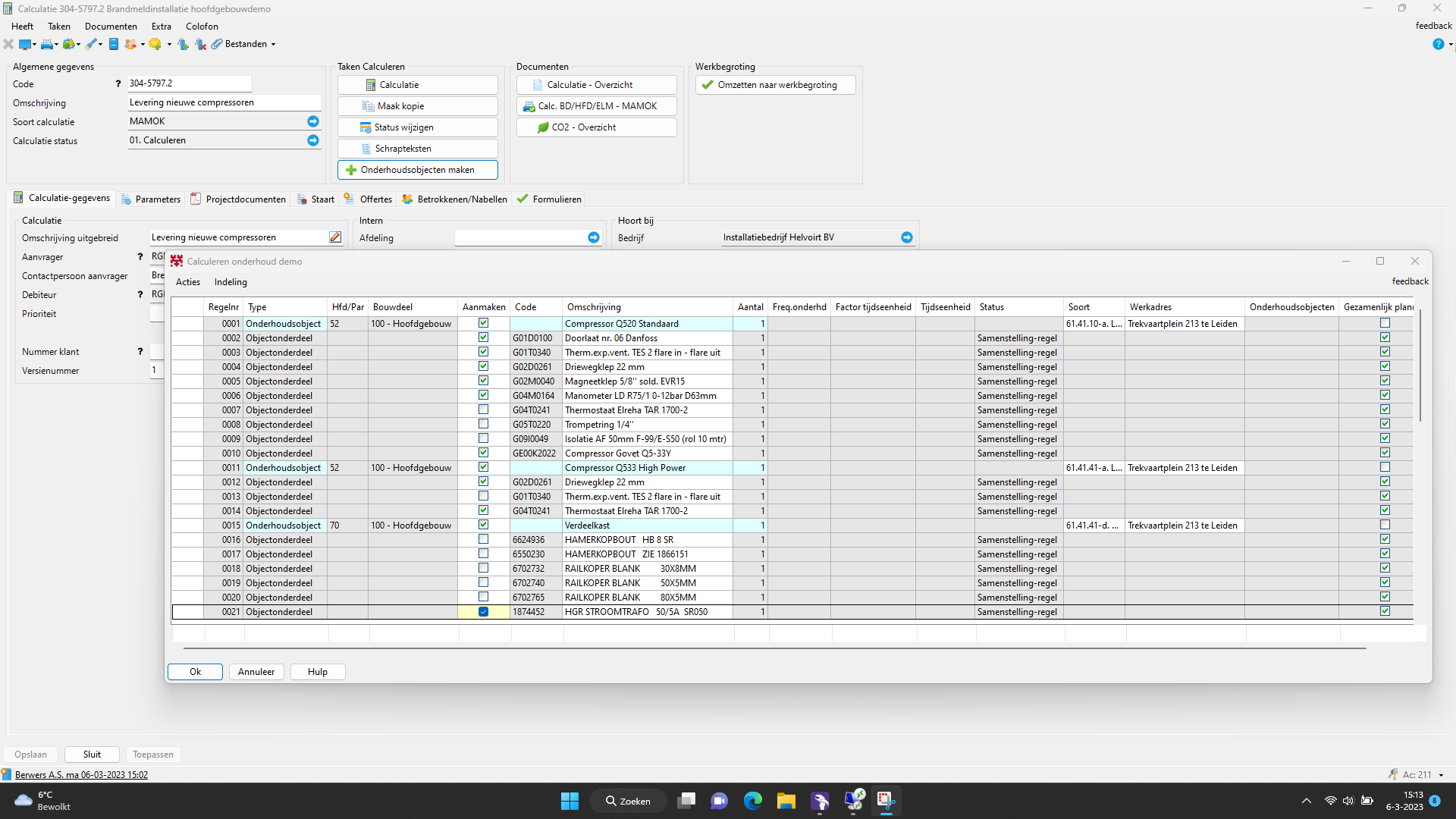Click the blue arrow next to Soort calculatie

(312, 121)
